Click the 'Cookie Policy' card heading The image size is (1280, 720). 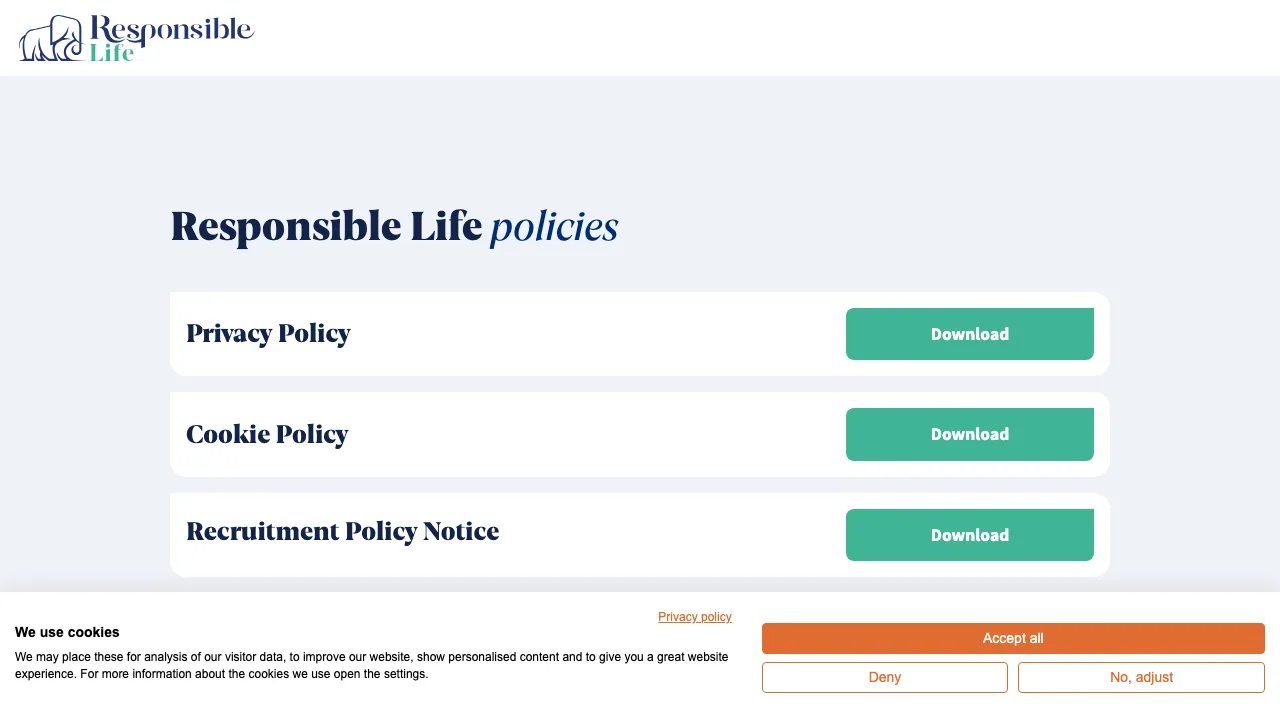pyautogui.click(x=267, y=434)
